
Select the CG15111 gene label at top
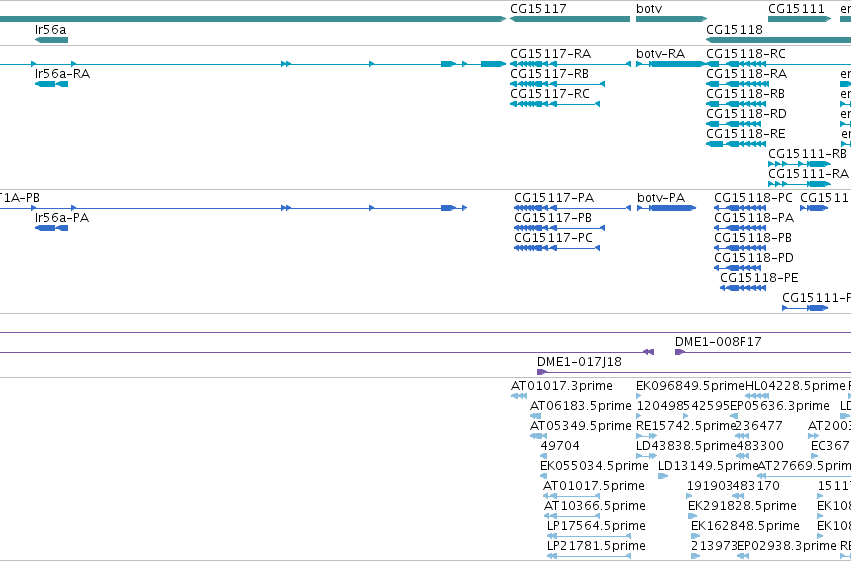pos(796,9)
